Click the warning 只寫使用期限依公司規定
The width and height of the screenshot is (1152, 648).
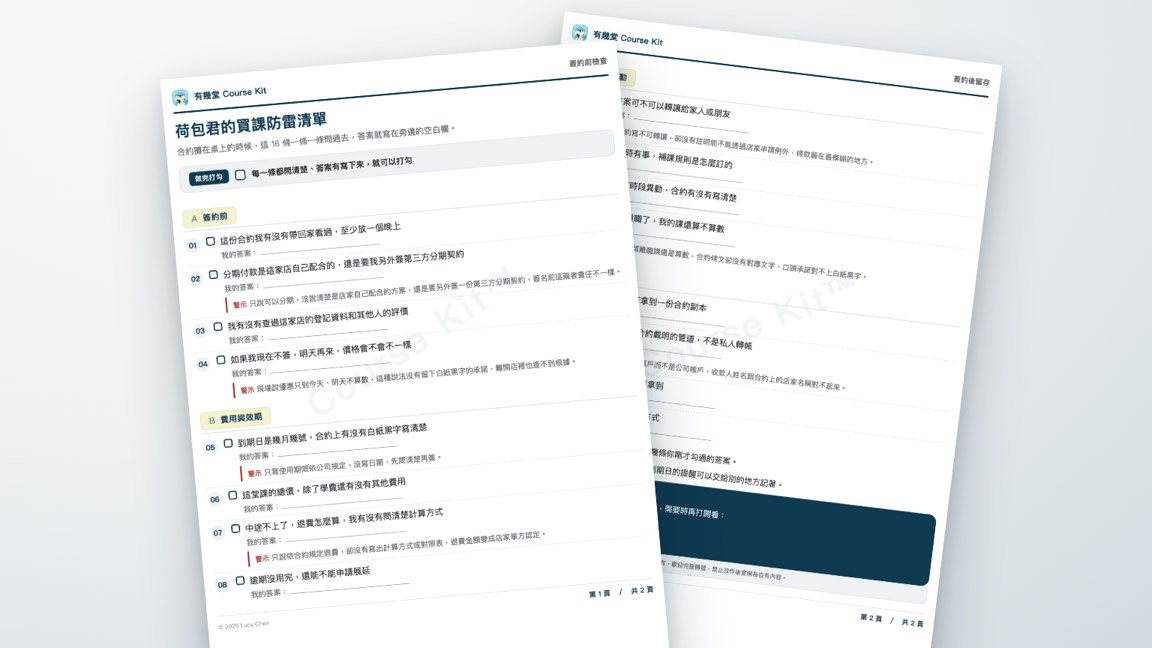pos(343,466)
